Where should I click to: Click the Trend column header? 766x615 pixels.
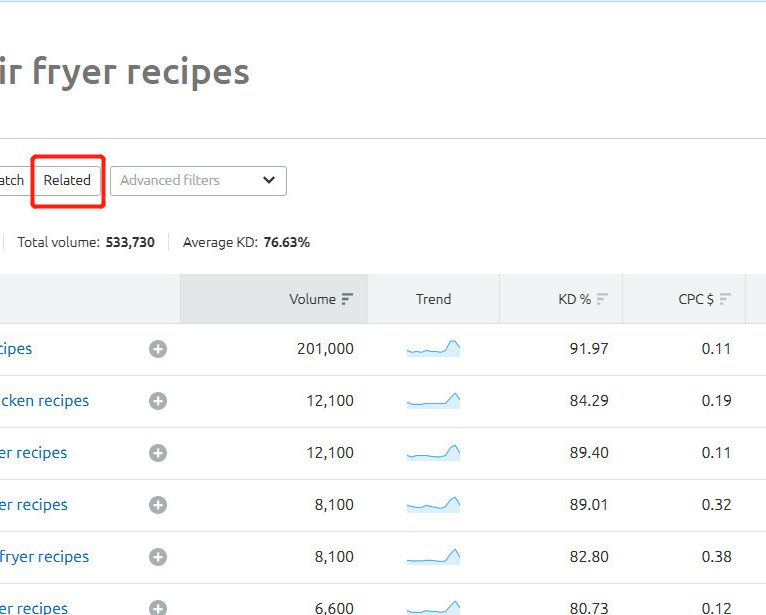(433, 299)
